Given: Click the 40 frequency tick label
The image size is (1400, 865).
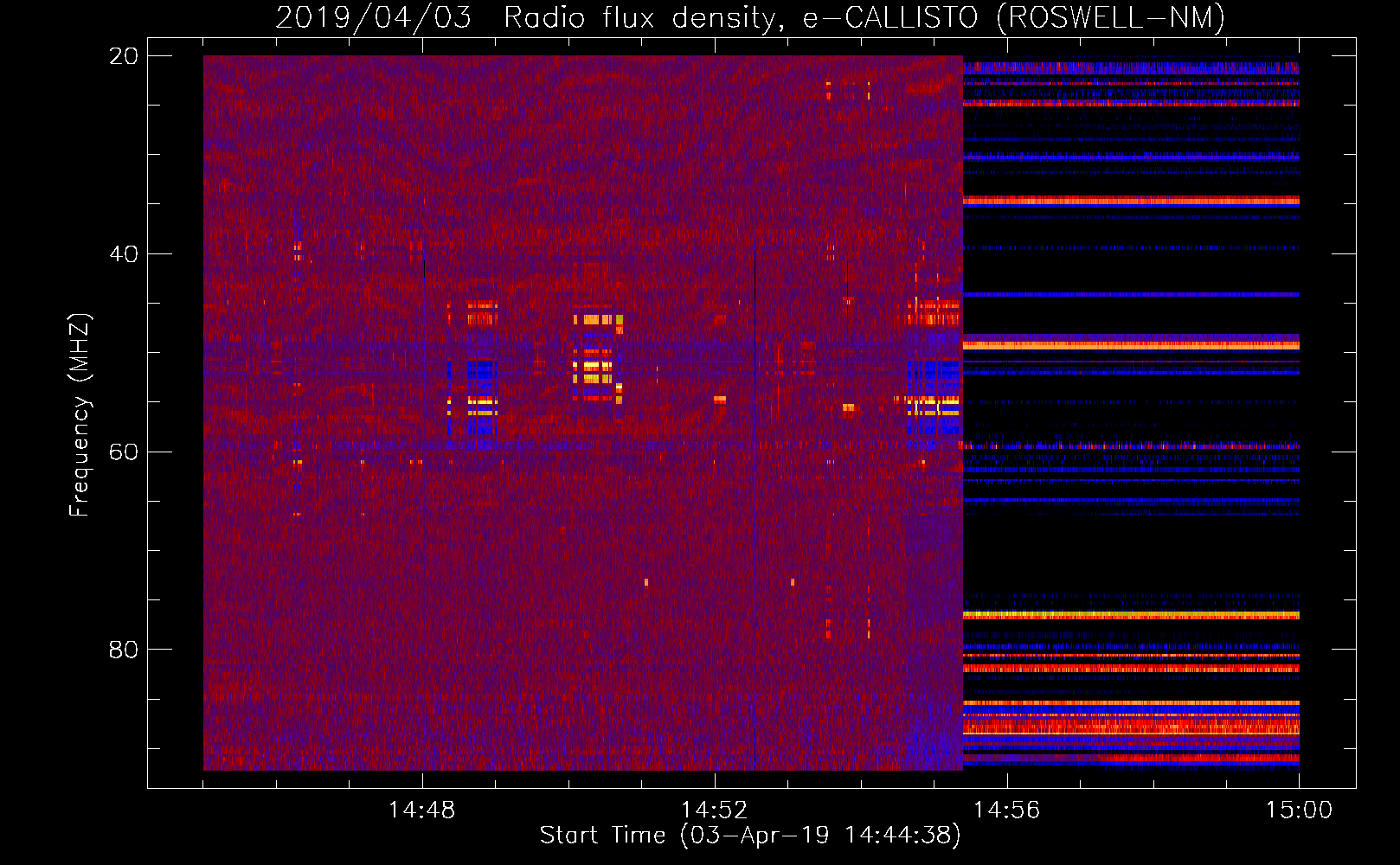Looking at the screenshot, I should [124, 254].
